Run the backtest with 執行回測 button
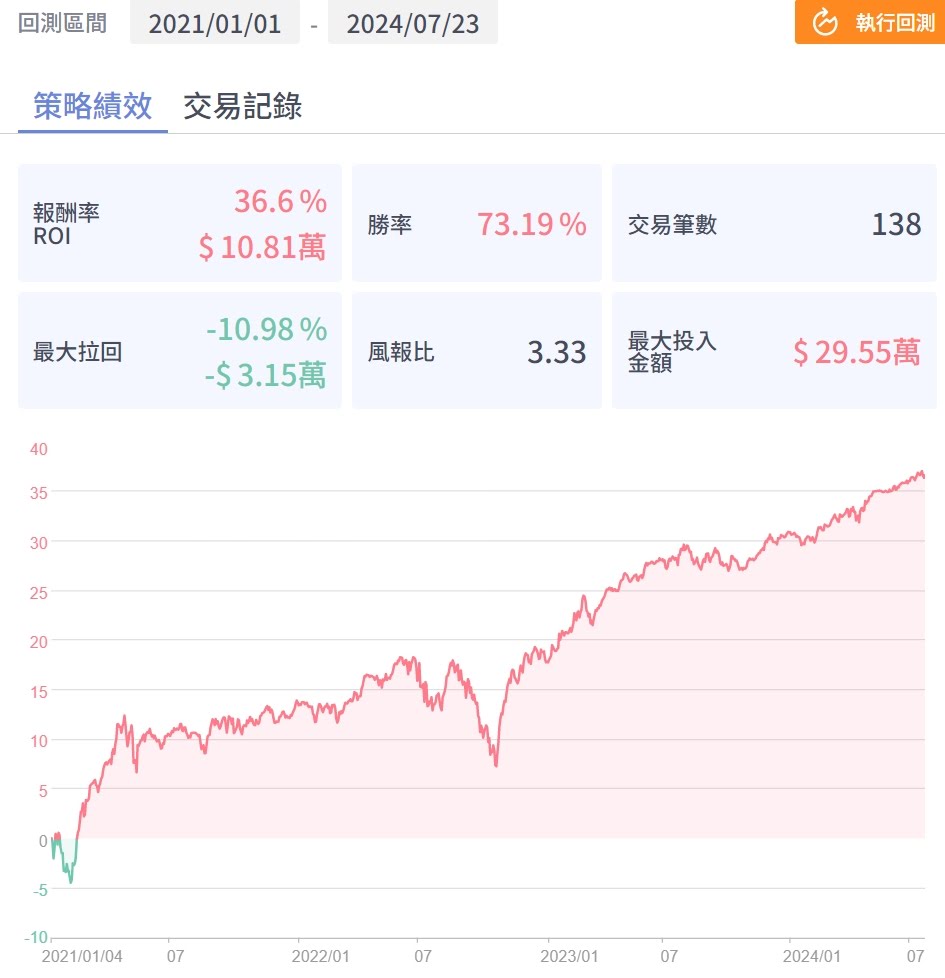This screenshot has height=978, width=945. click(870, 22)
